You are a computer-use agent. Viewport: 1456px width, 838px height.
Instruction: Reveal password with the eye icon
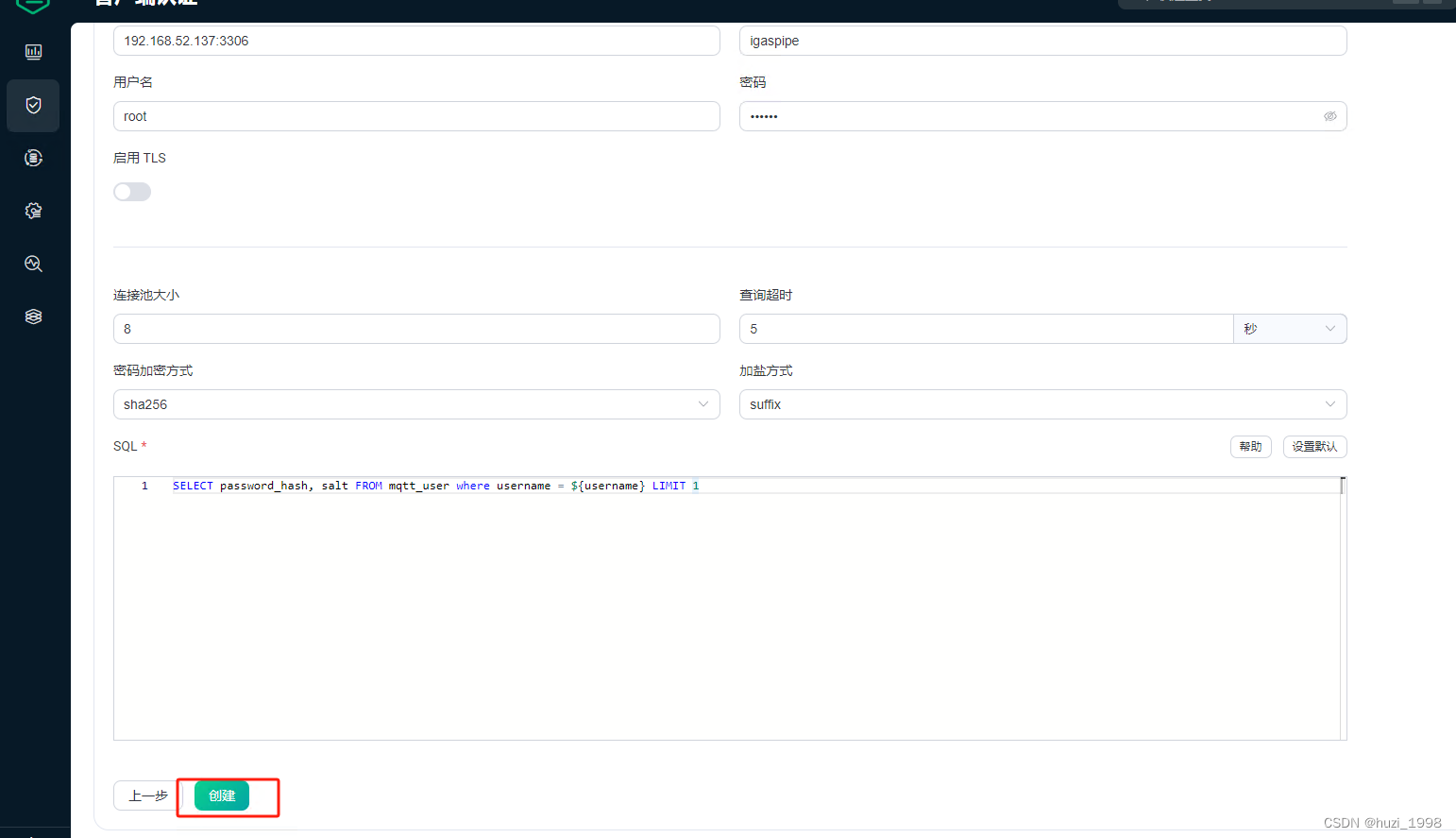pos(1329,116)
